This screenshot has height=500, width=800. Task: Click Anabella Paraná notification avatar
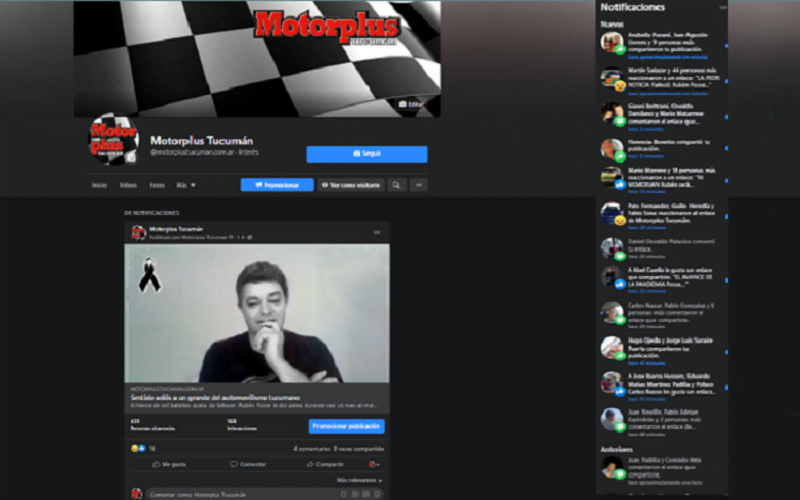(612, 43)
